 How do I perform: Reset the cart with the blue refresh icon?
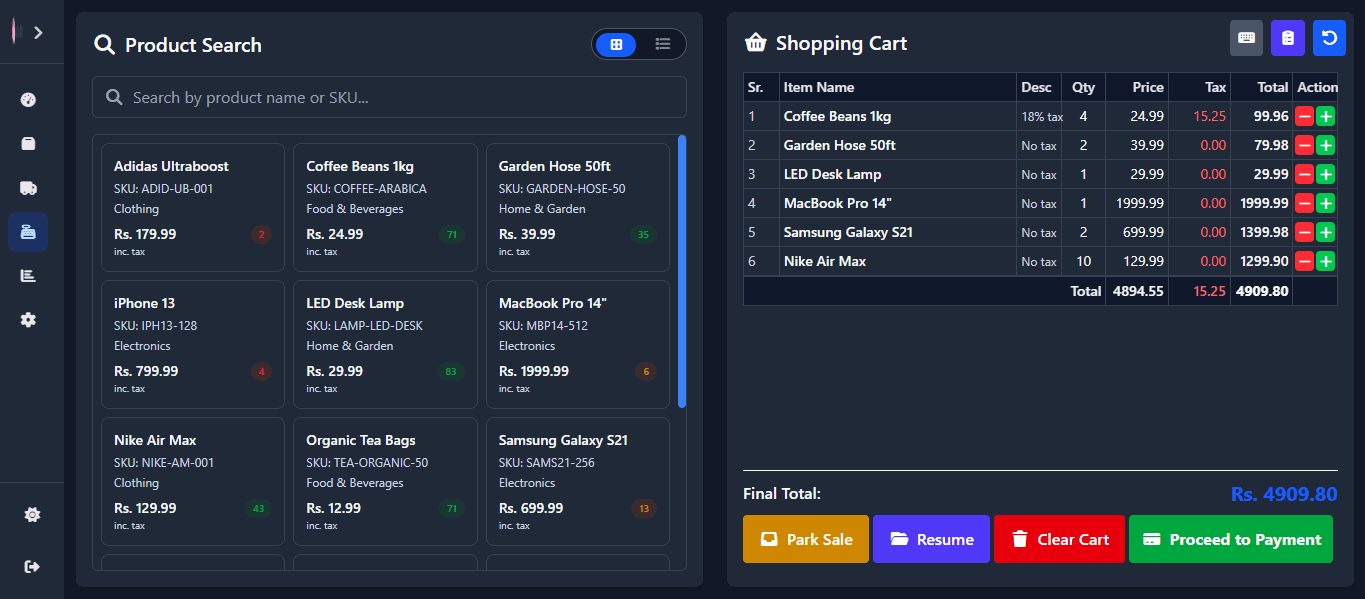pos(1328,37)
